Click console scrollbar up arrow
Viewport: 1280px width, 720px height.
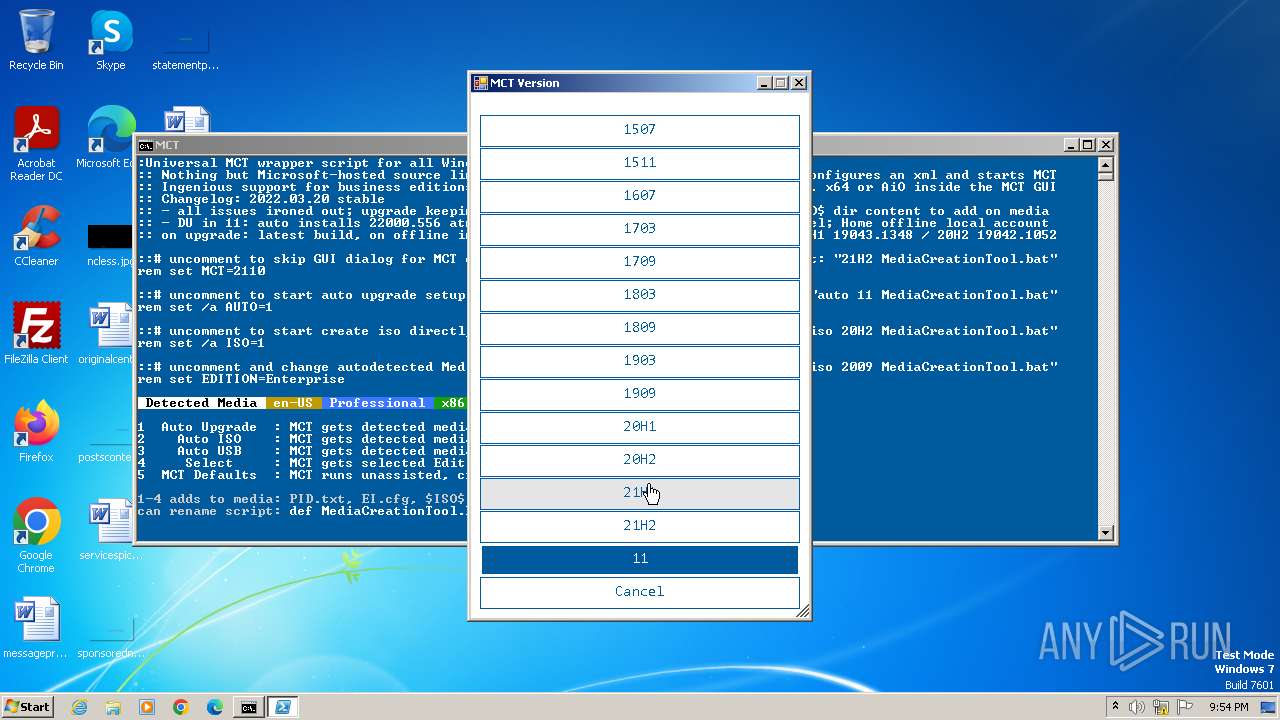tap(1106, 163)
